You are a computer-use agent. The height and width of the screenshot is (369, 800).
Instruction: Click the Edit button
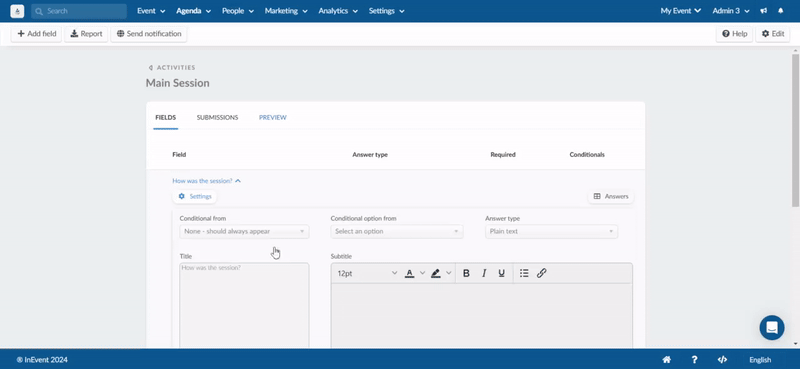pyautogui.click(x=773, y=34)
